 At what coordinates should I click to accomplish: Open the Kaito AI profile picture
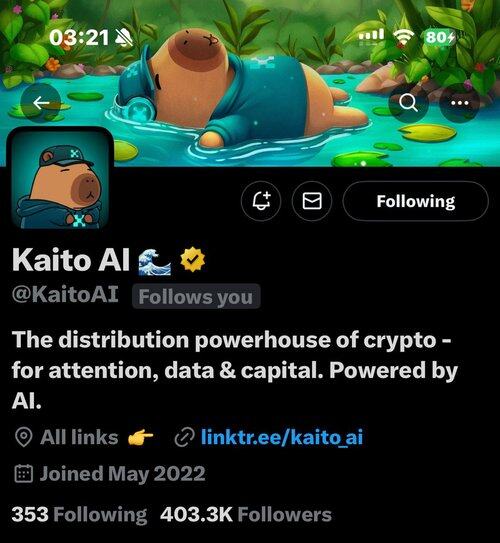(x=60, y=178)
